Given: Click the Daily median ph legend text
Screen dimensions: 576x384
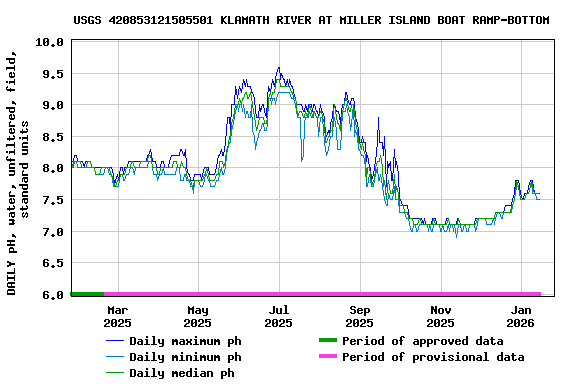Looking at the screenshot, I should click(x=182, y=373).
